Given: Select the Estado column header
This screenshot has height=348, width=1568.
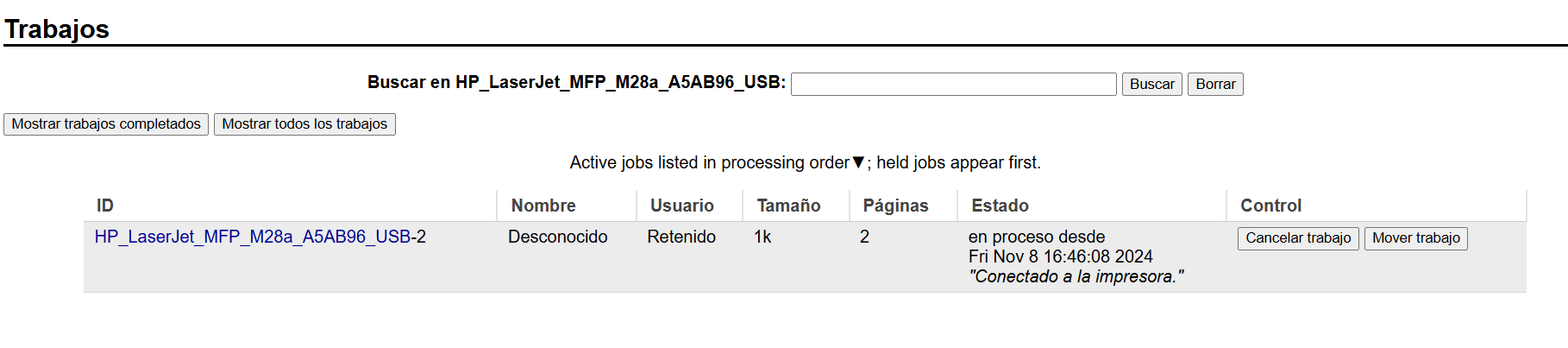Looking at the screenshot, I should [1000, 206].
